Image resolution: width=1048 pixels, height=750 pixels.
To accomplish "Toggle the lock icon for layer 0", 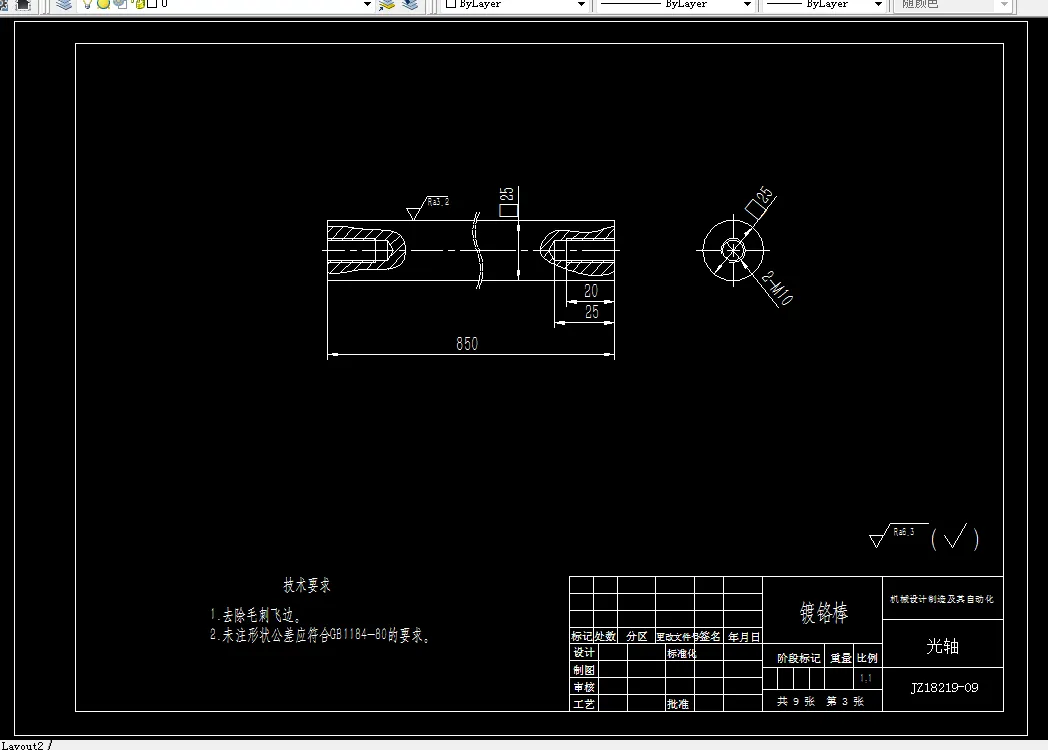I will (139, 4).
